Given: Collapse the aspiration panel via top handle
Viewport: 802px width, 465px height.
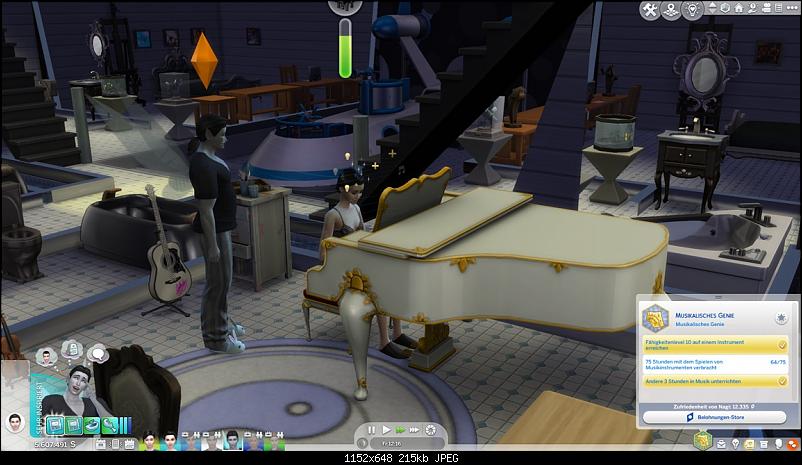Looking at the screenshot, I should 717,297.
